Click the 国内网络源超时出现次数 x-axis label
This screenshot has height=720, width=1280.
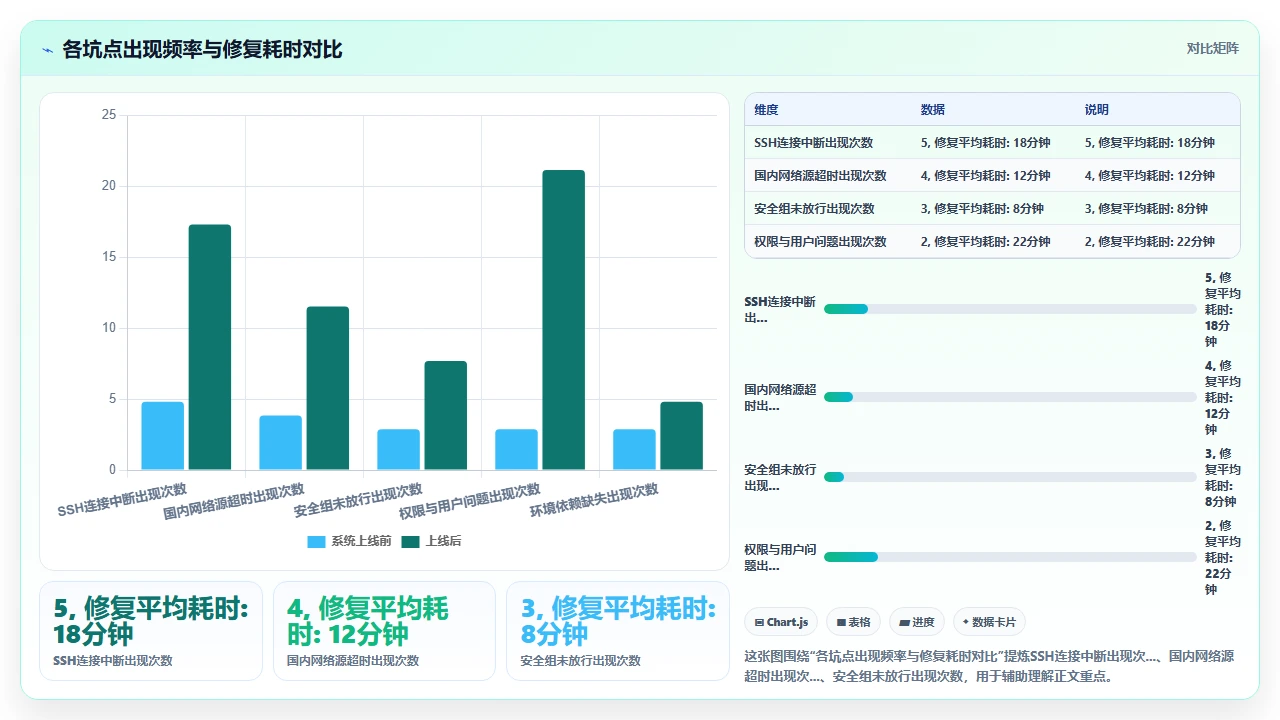(234, 502)
